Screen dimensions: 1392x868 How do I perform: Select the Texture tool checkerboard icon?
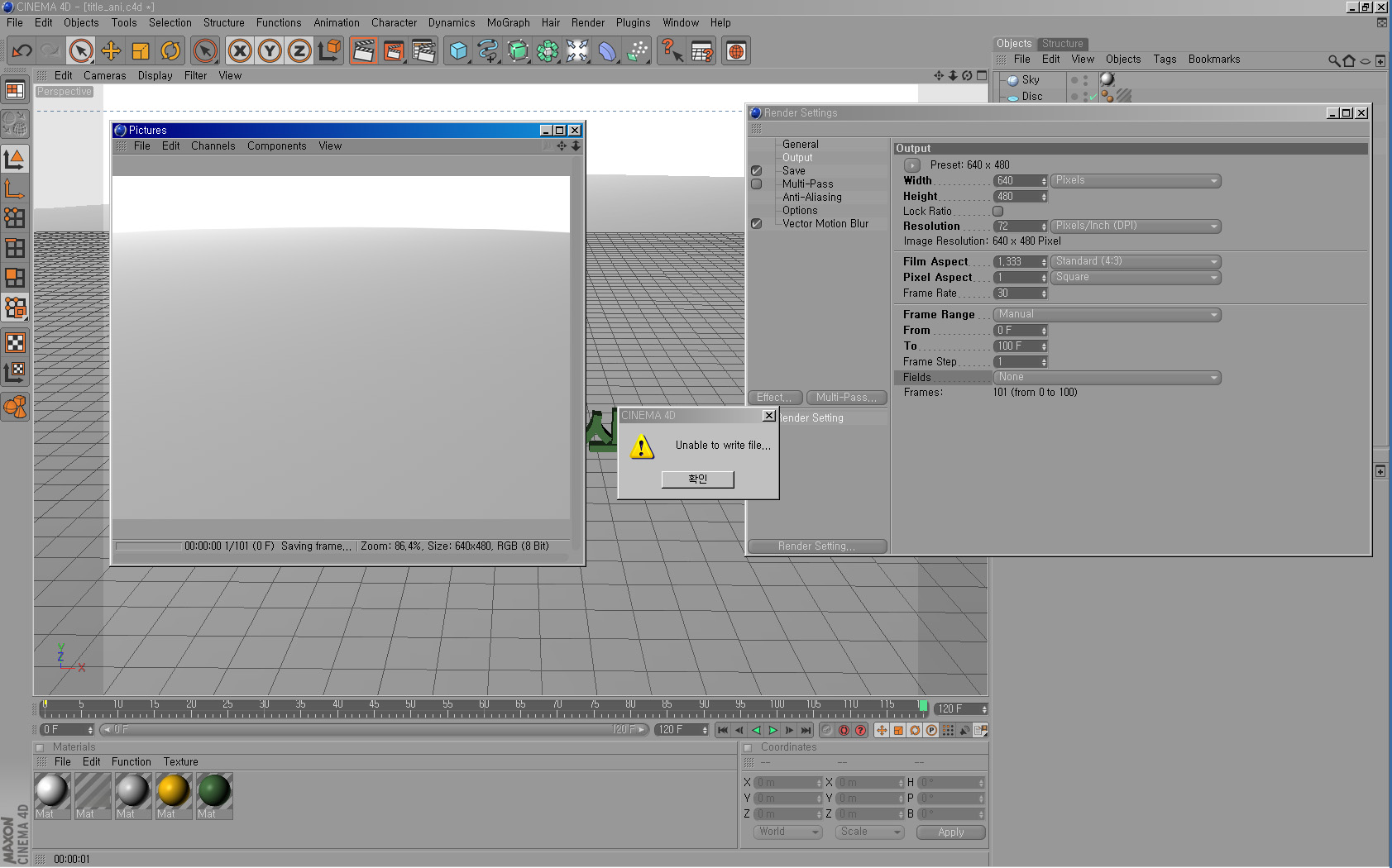tap(15, 342)
